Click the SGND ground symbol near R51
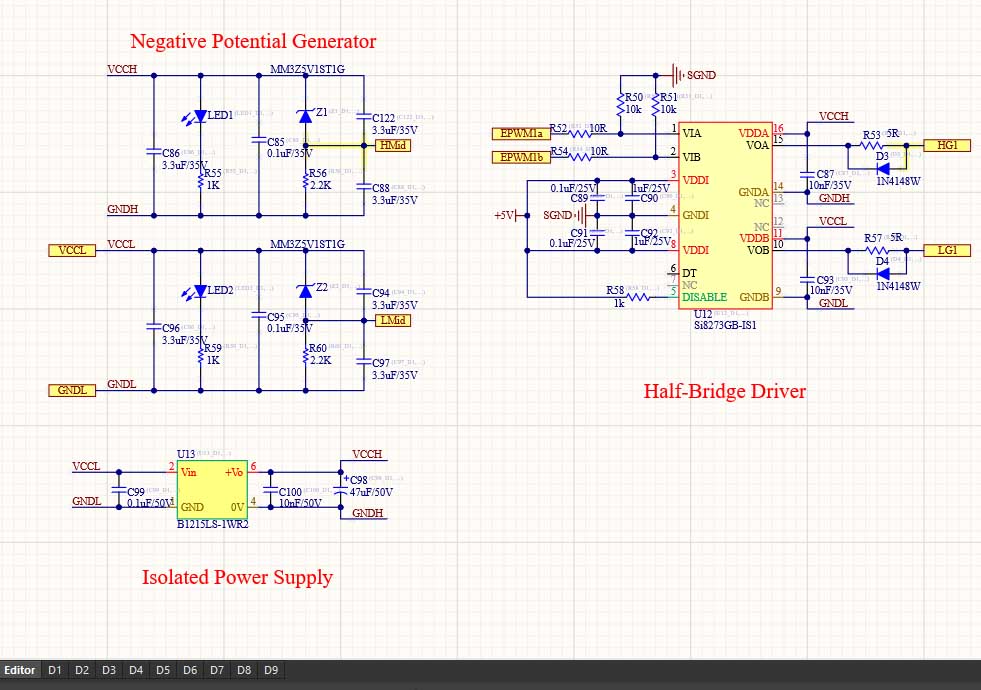This screenshot has height=690, width=981. [x=679, y=75]
